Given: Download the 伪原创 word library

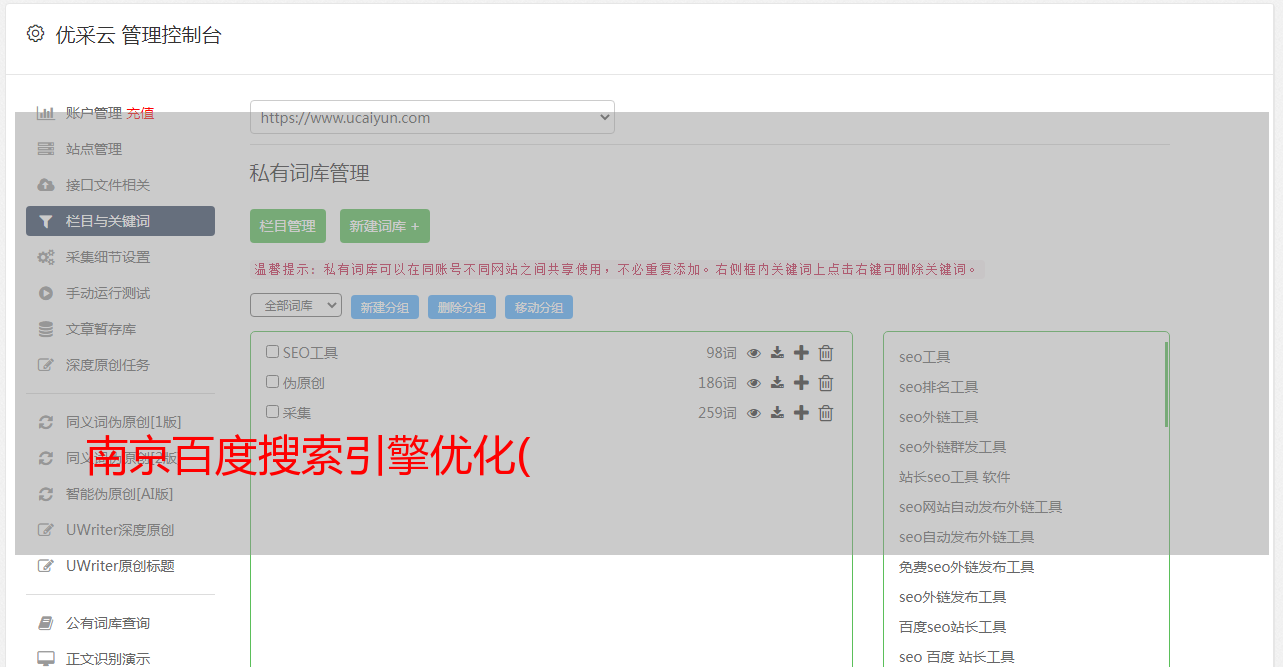Looking at the screenshot, I should 777,383.
